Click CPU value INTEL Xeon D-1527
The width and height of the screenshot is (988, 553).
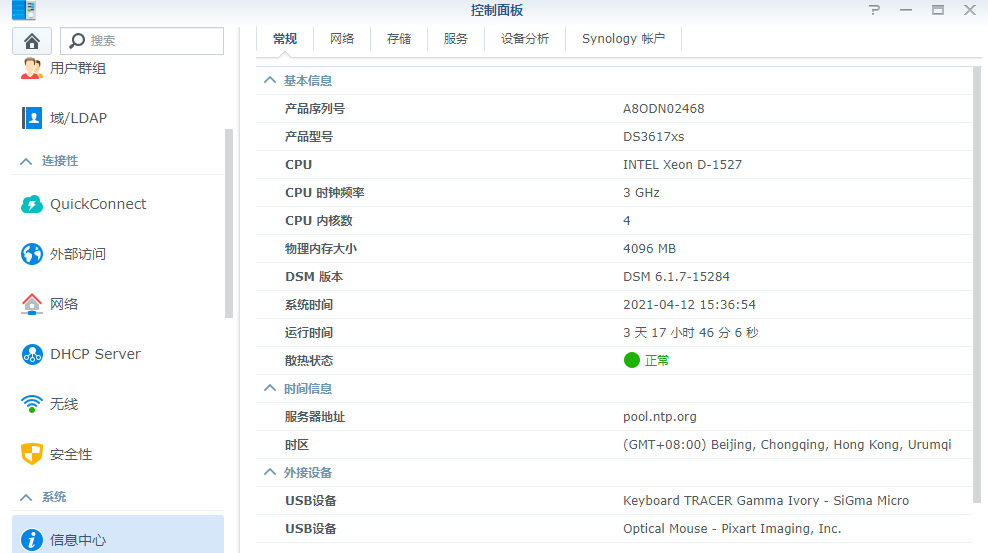[x=682, y=164]
